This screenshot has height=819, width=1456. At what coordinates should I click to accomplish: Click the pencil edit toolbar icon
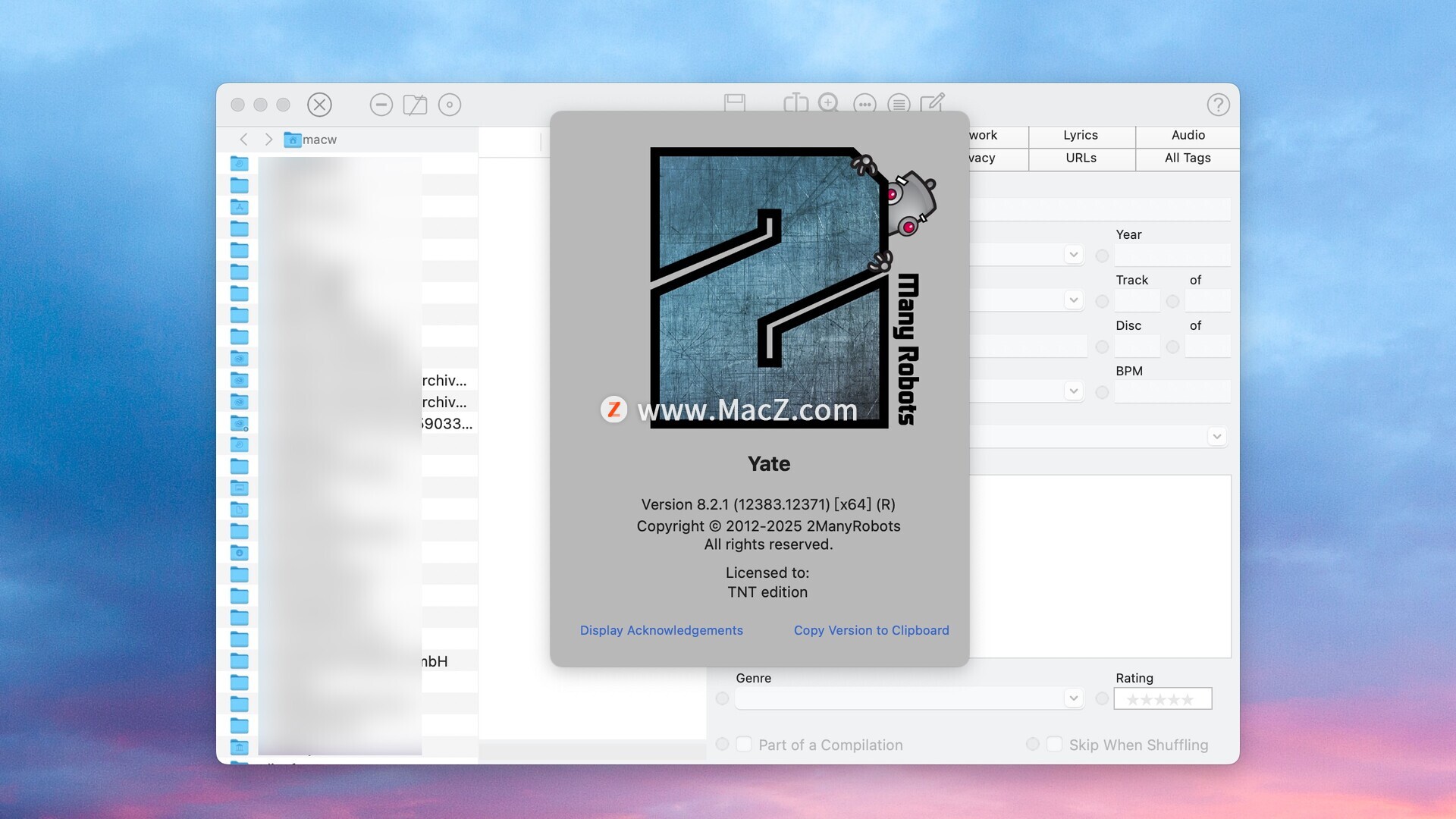(x=933, y=102)
